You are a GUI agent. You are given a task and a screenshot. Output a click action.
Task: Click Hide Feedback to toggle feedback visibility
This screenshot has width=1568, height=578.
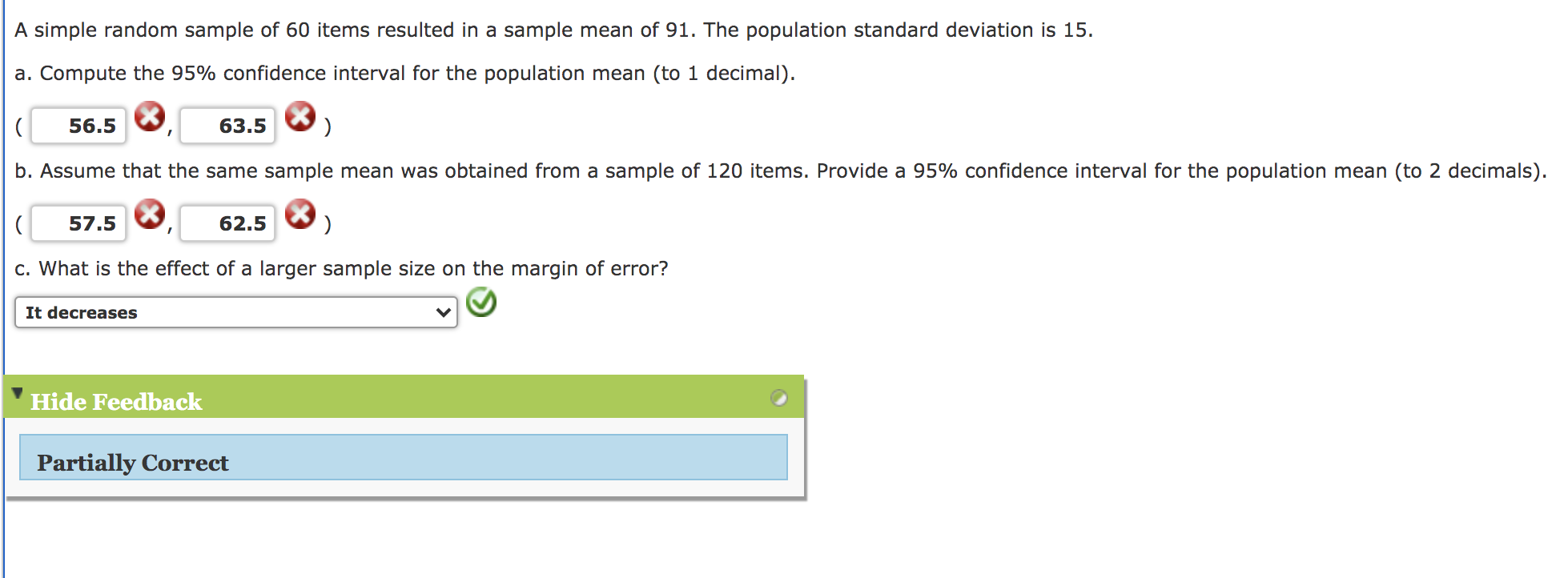coord(115,402)
